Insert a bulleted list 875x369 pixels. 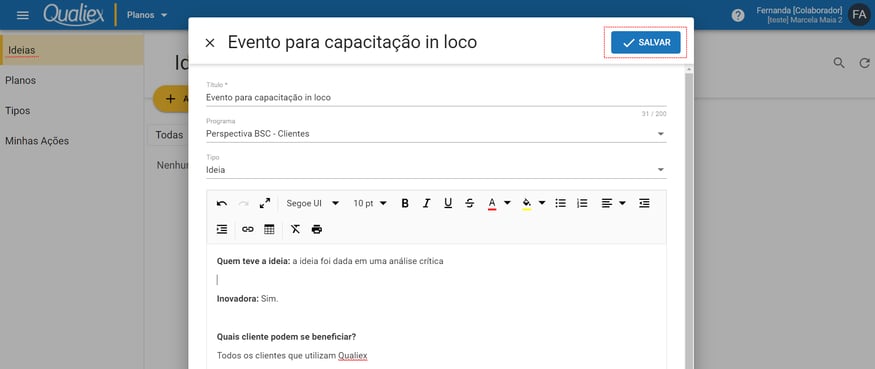point(561,203)
